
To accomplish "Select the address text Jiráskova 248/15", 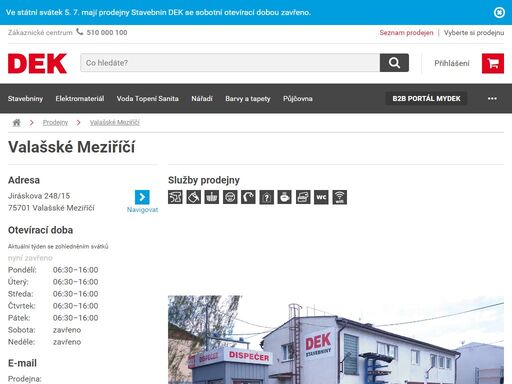I will [x=39, y=196].
